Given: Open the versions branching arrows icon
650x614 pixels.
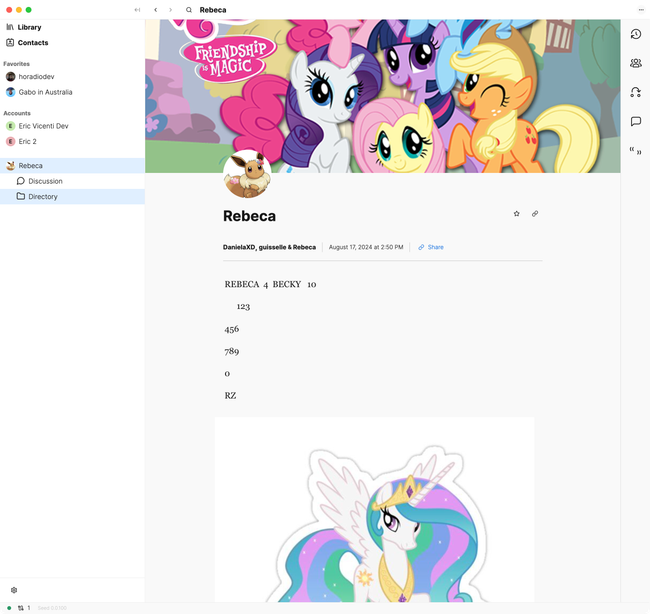Looking at the screenshot, I should click(x=635, y=92).
